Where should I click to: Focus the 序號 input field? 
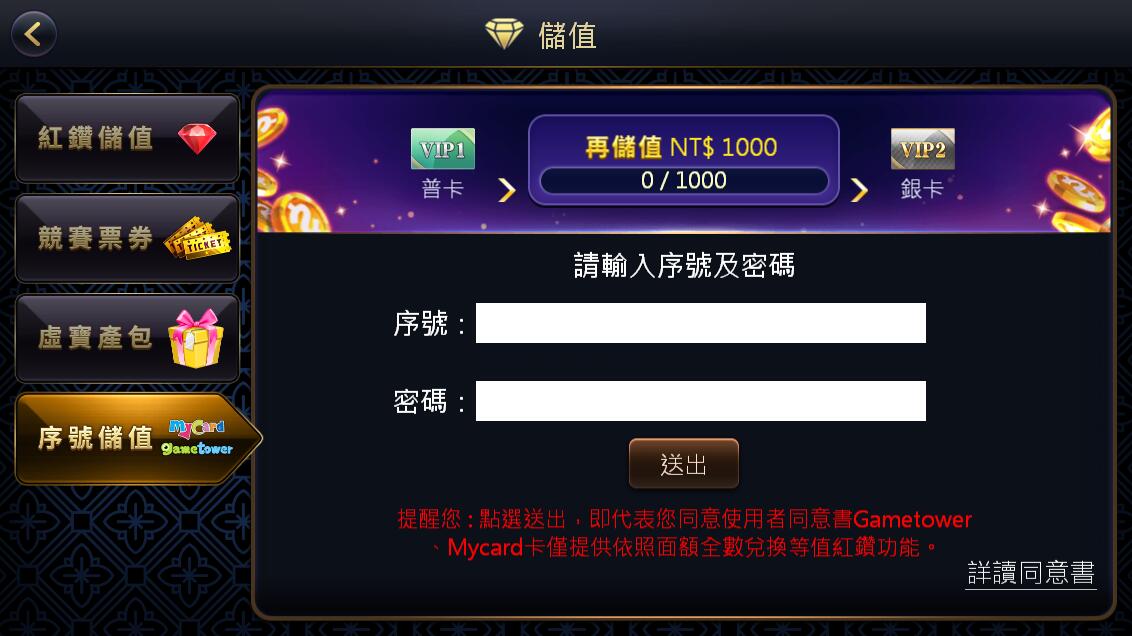click(700, 323)
